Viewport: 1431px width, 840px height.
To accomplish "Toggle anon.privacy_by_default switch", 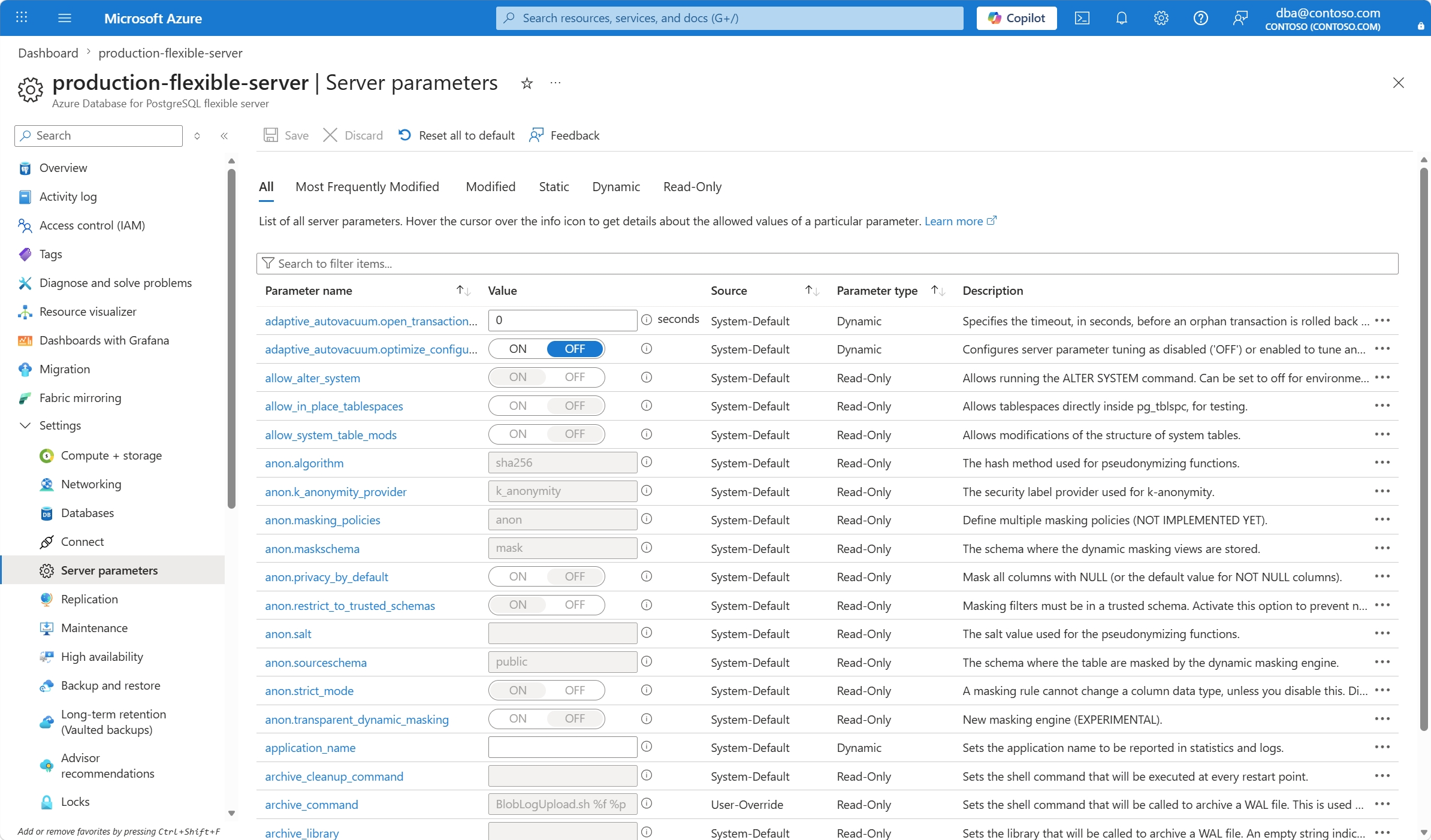I will (547, 576).
